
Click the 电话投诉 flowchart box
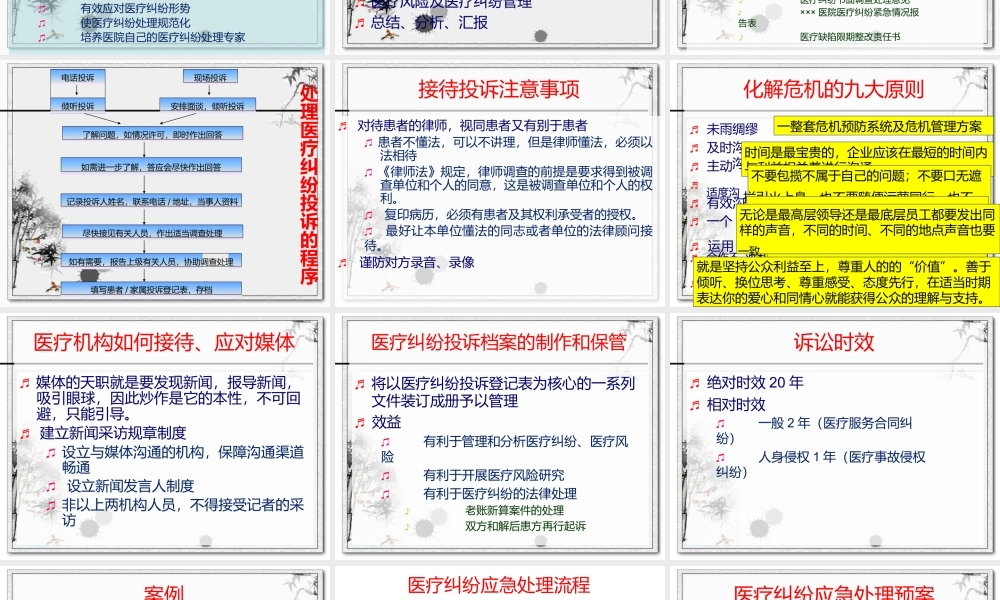[78, 77]
